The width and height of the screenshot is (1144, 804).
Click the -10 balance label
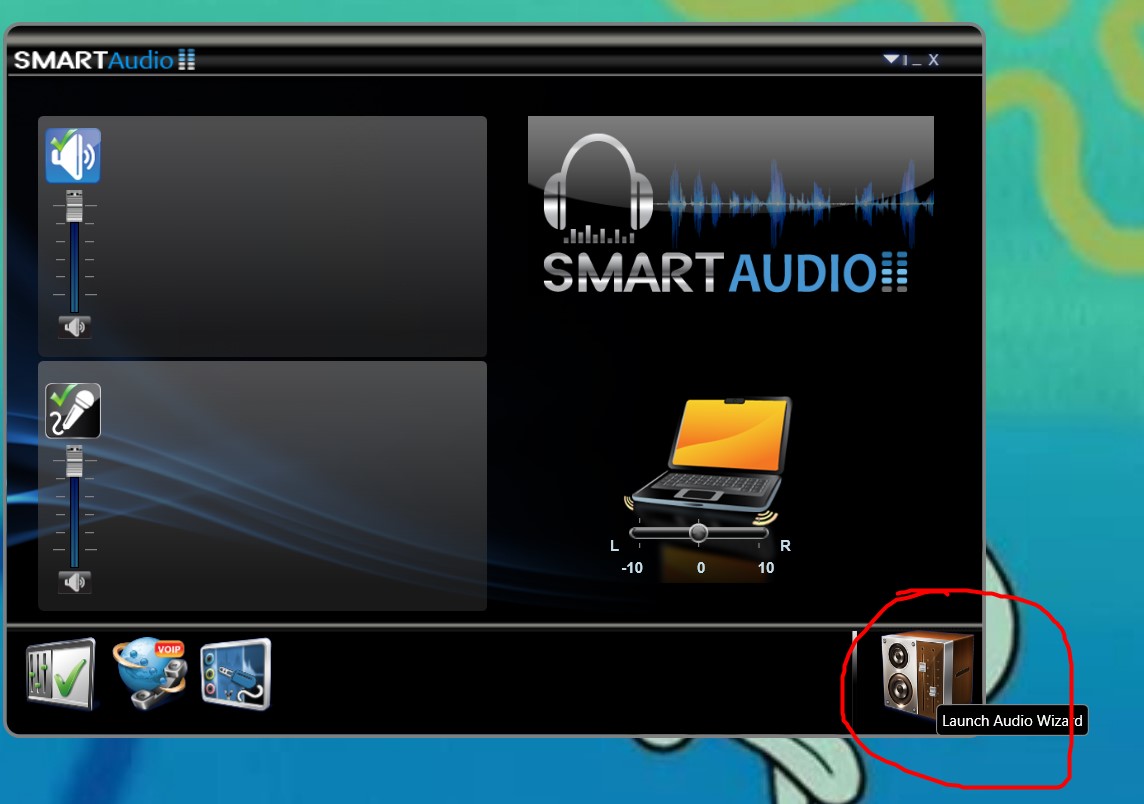632,568
